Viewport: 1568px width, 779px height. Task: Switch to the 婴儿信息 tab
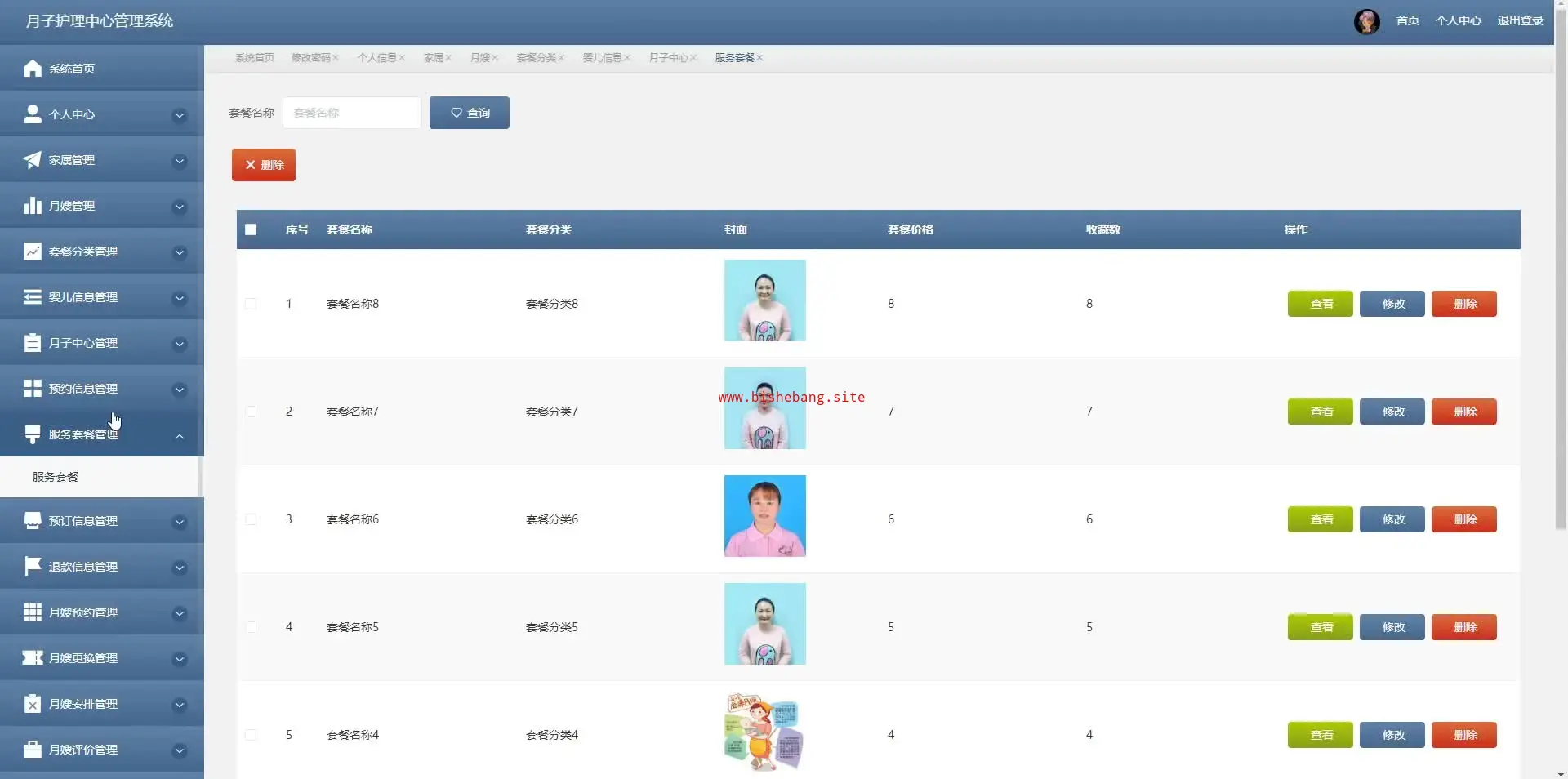coord(603,58)
